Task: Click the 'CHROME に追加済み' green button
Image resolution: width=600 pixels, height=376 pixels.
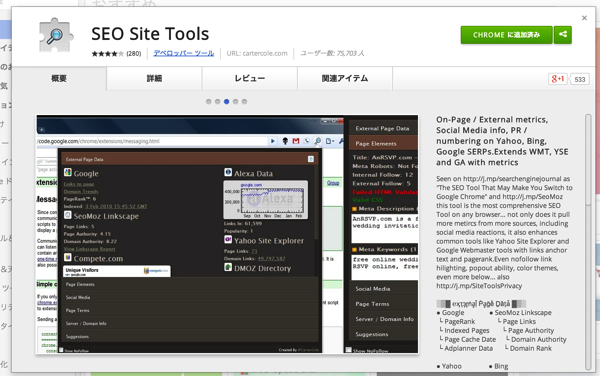Action: (x=506, y=35)
